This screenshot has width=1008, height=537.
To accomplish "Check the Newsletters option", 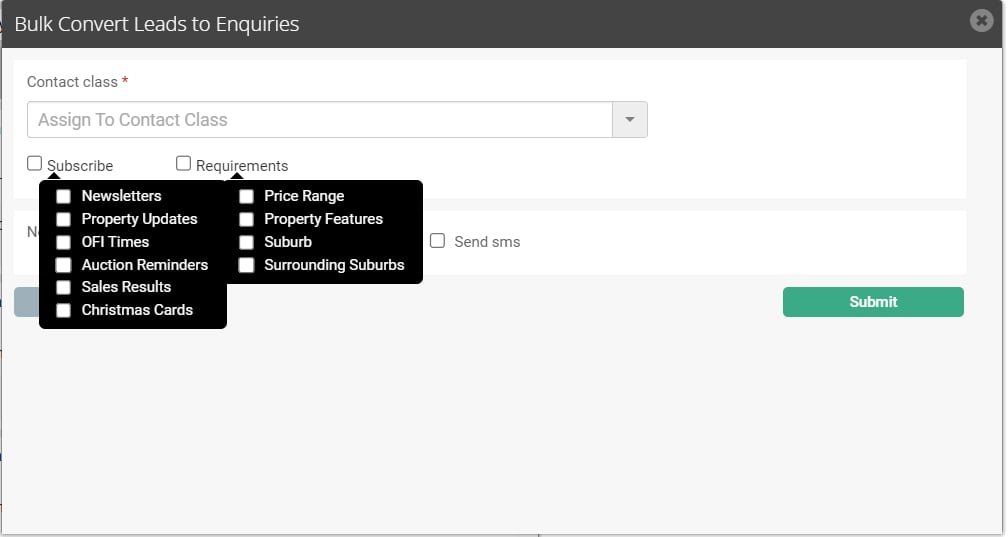I will point(63,196).
